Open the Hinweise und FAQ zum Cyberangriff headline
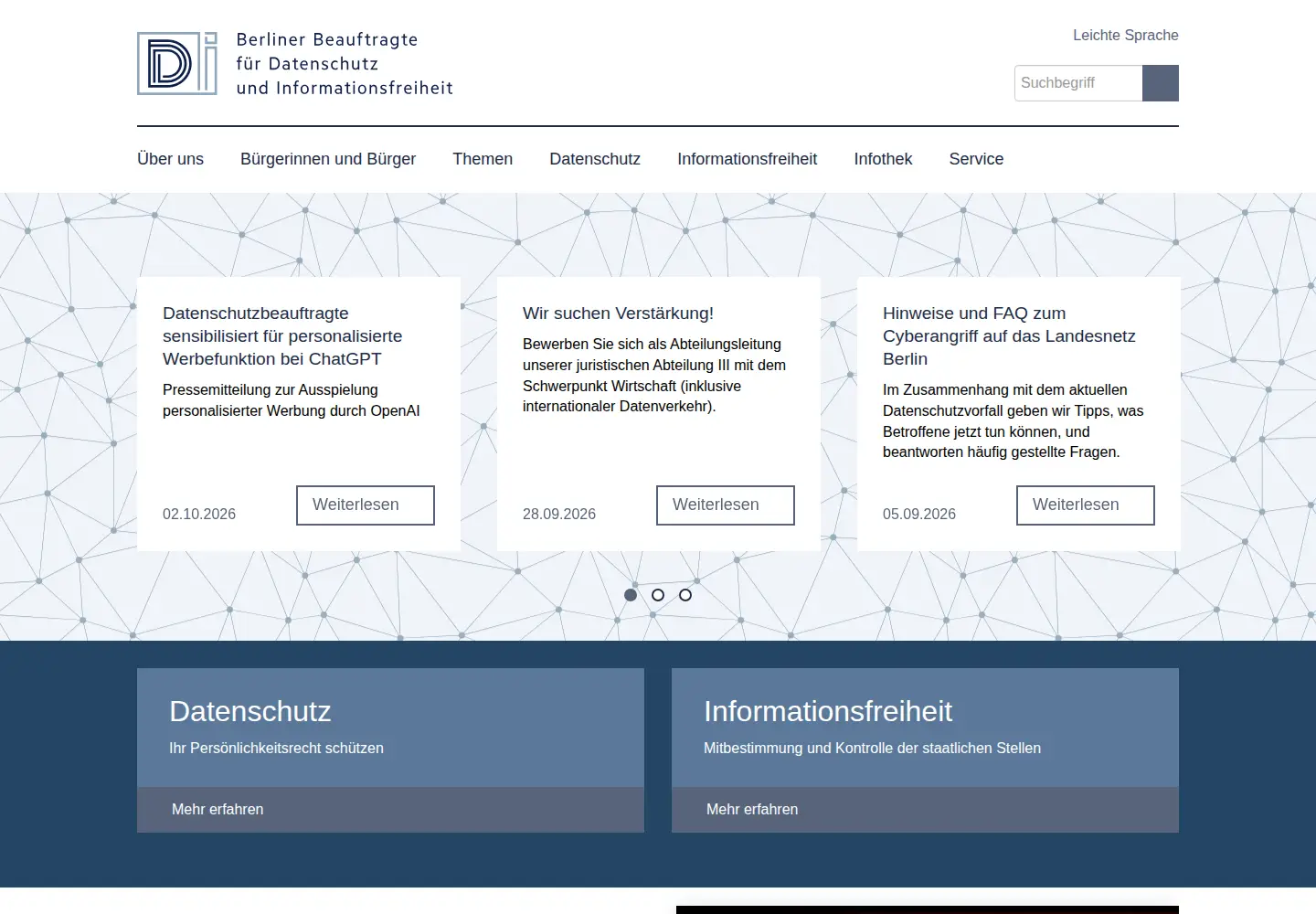 point(1009,336)
